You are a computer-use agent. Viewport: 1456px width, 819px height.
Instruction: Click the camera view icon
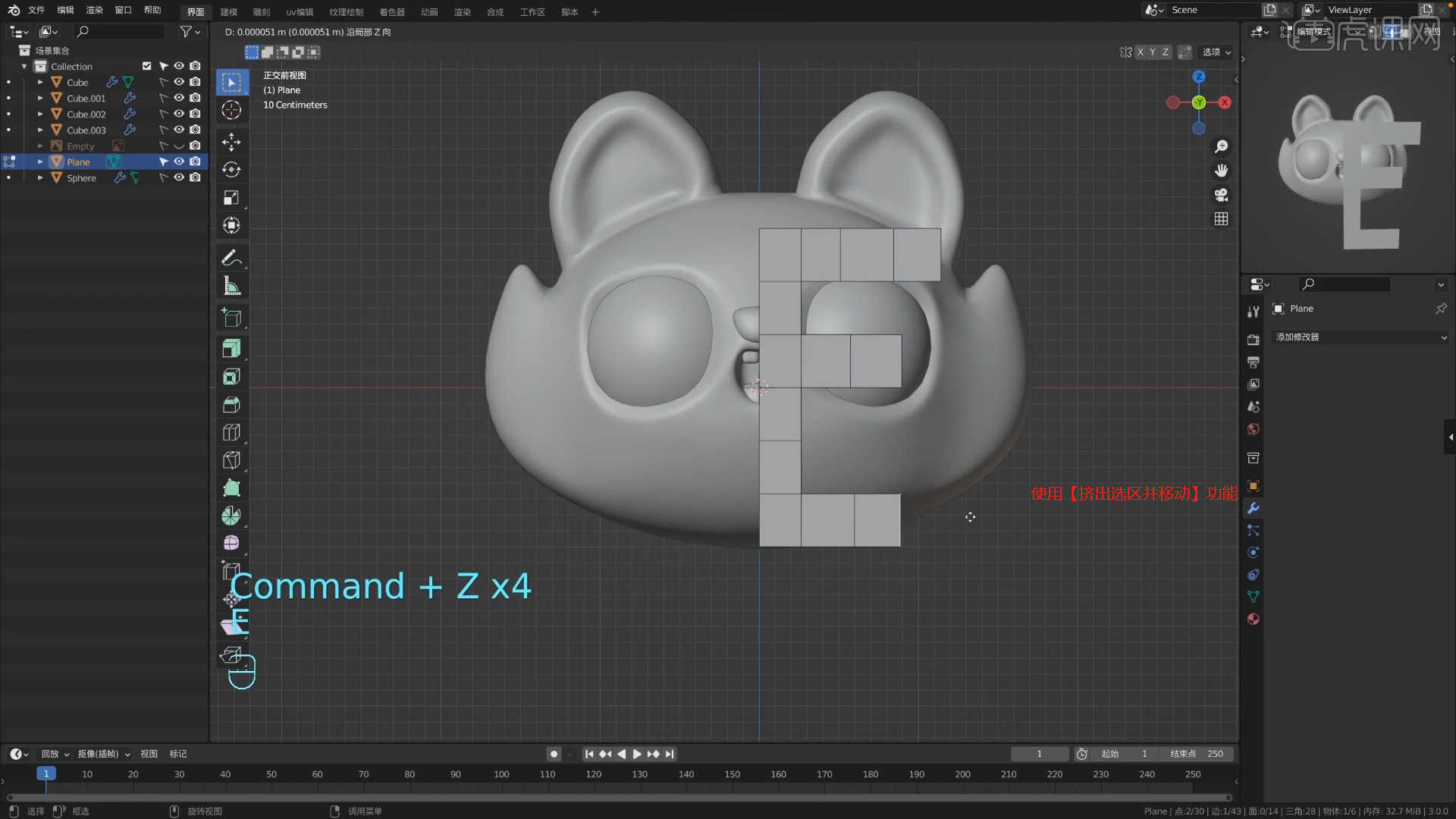1221,195
